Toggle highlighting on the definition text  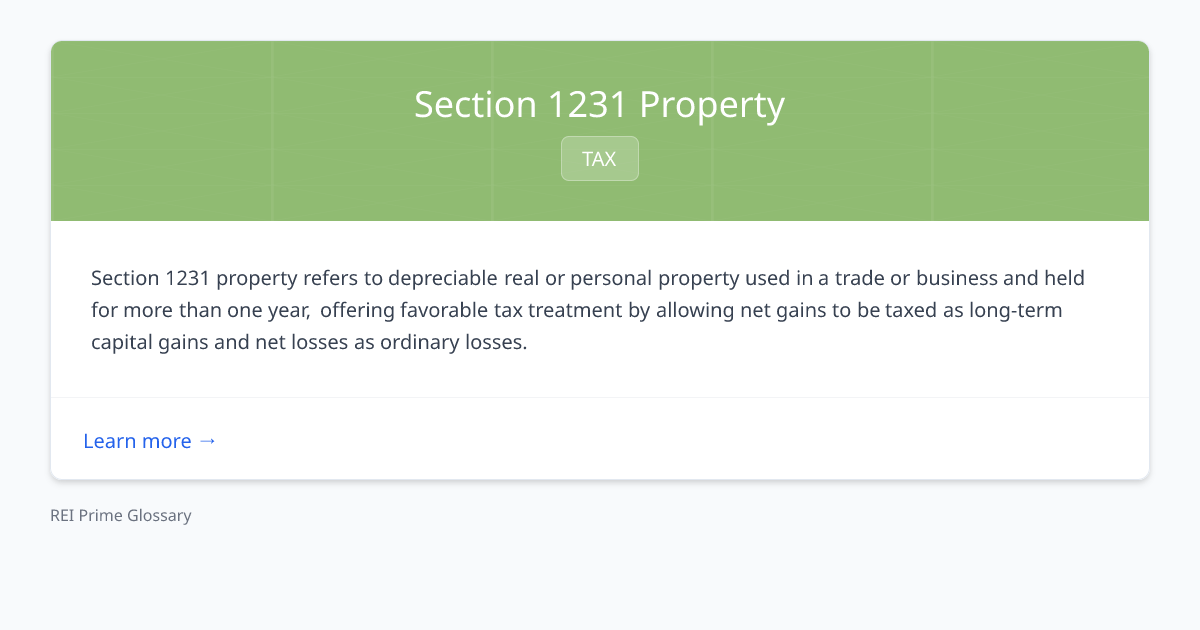pos(586,309)
